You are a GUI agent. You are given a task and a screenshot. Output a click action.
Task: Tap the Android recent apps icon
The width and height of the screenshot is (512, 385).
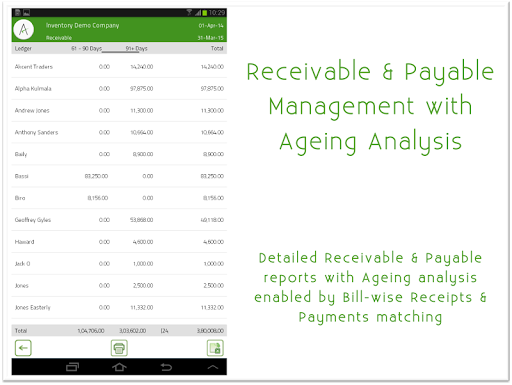(72, 367)
